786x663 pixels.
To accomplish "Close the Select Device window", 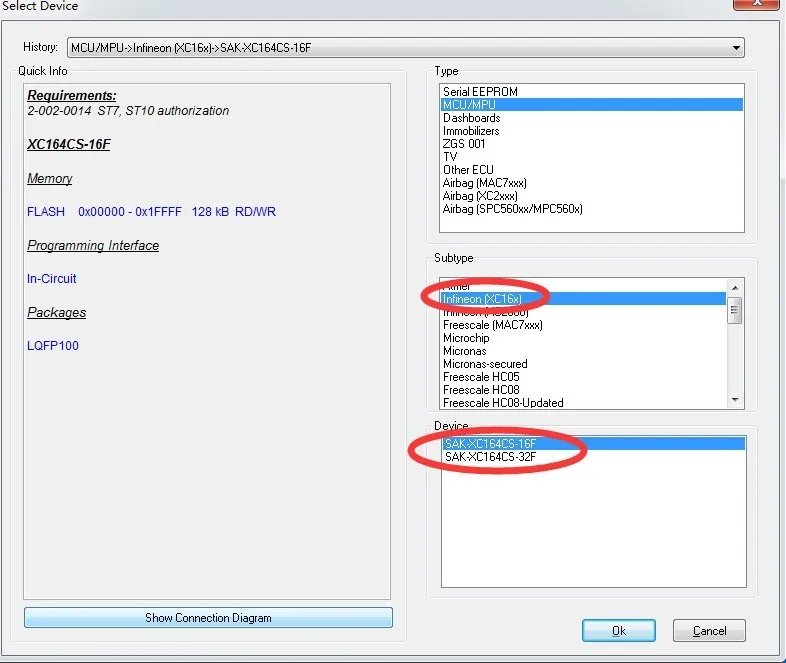I will click(758, 4).
